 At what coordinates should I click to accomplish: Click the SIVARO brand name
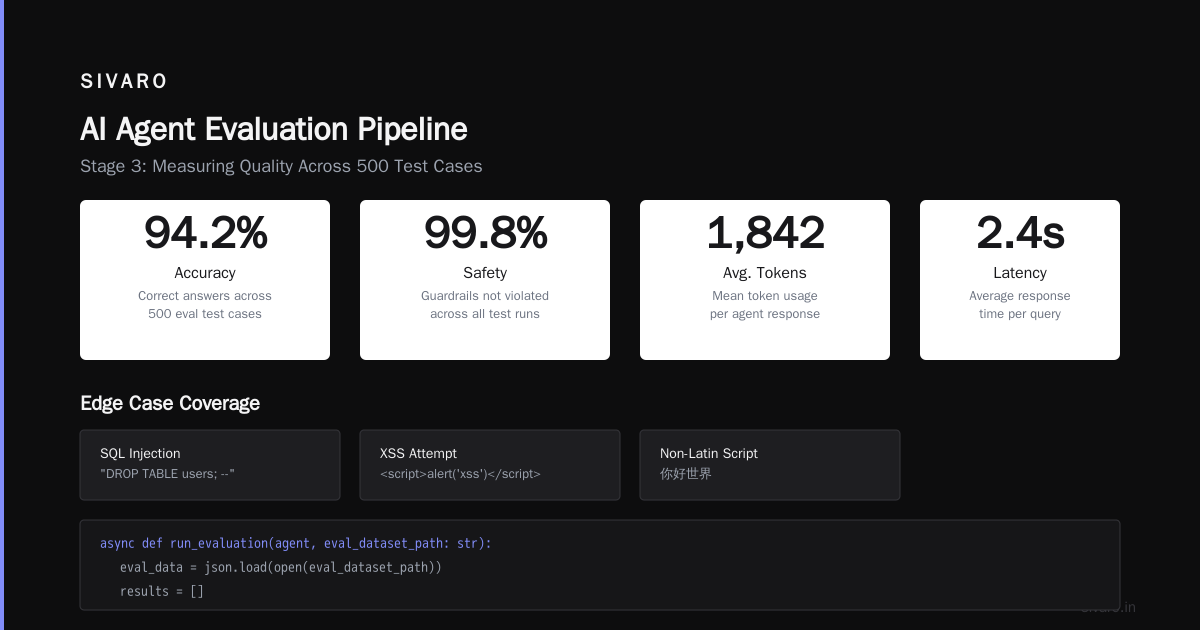(124, 82)
